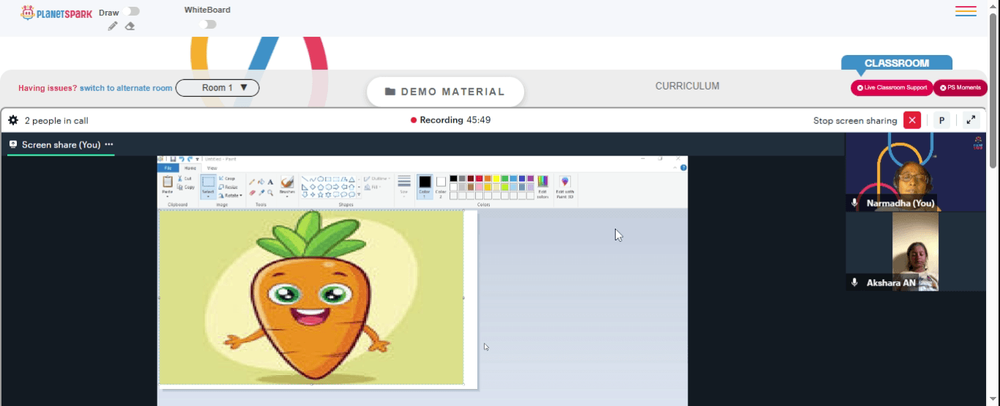This screenshot has height=406, width=1000.
Task: Open the hamburger menu at top right
Action: coord(966,11)
